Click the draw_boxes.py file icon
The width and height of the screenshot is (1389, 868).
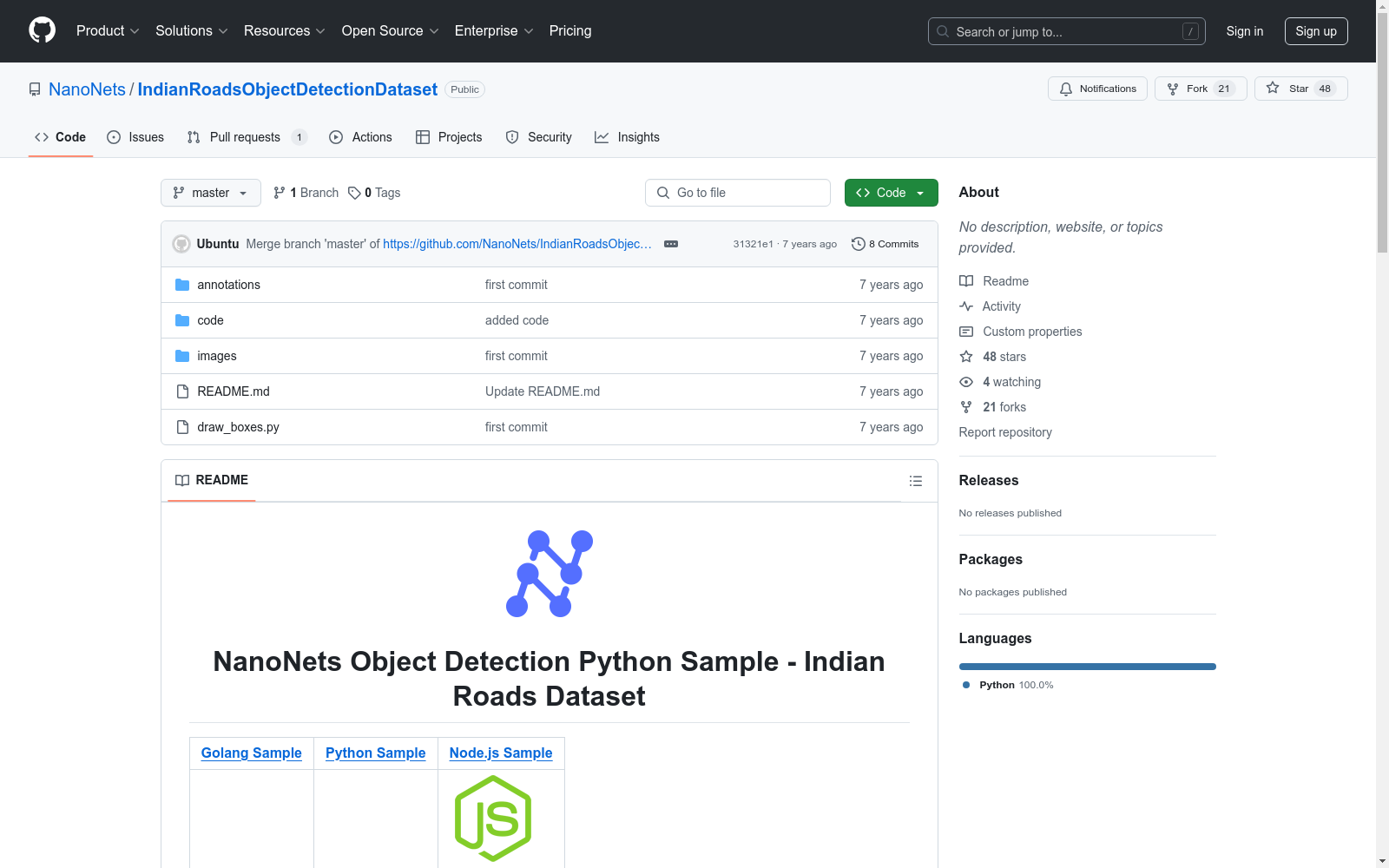click(182, 427)
